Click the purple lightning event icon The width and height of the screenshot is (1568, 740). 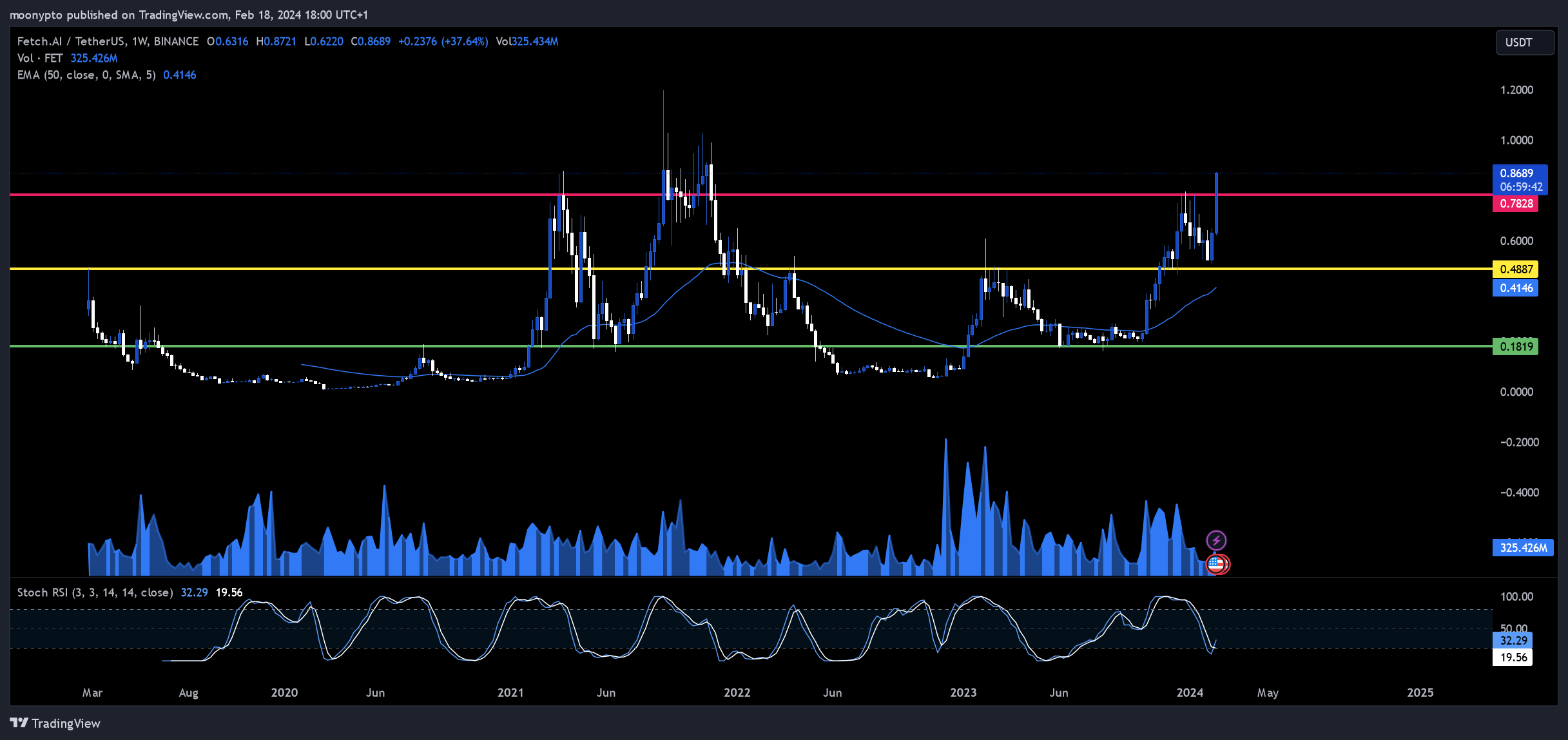pyautogui.click(x=1216, y=540)
